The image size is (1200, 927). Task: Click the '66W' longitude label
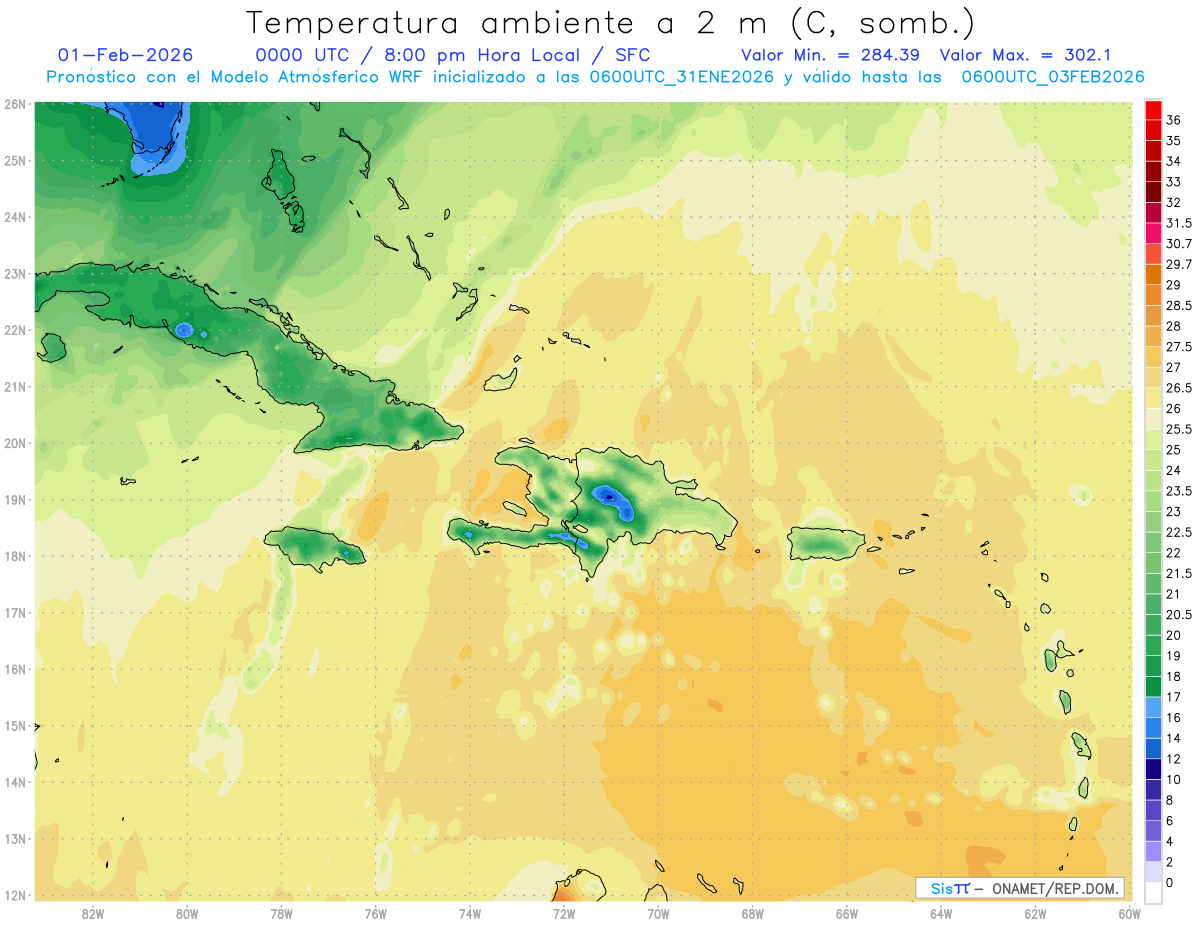[x=847, y=914]
